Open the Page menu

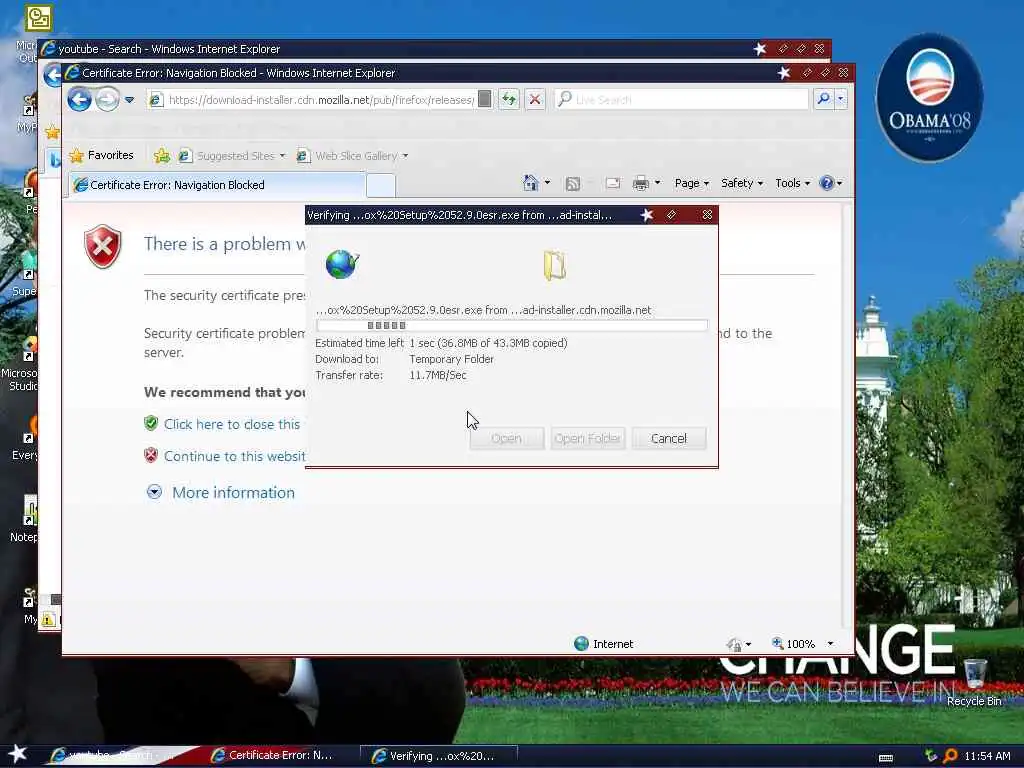pos(692,184)
